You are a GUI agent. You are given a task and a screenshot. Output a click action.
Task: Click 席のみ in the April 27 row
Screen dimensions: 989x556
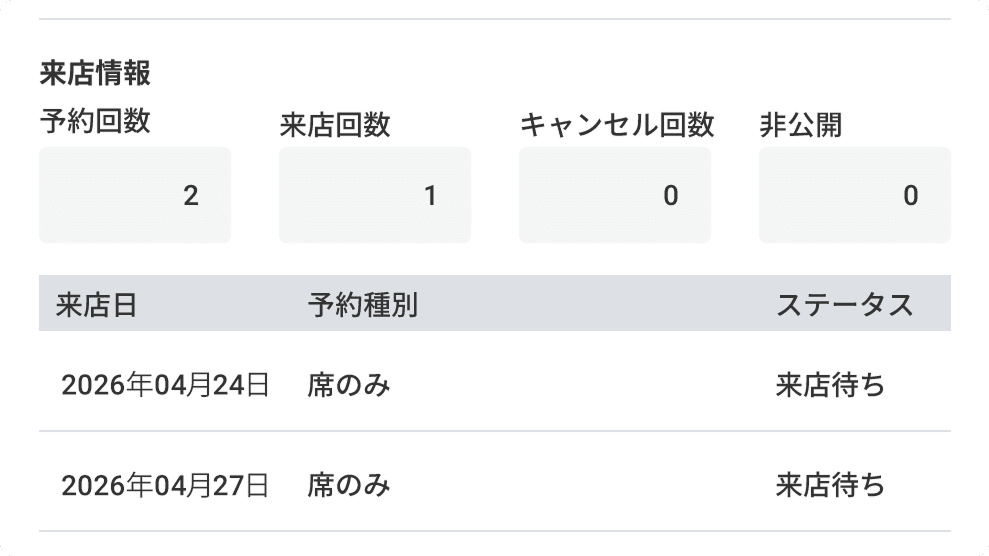click(348, 486)
